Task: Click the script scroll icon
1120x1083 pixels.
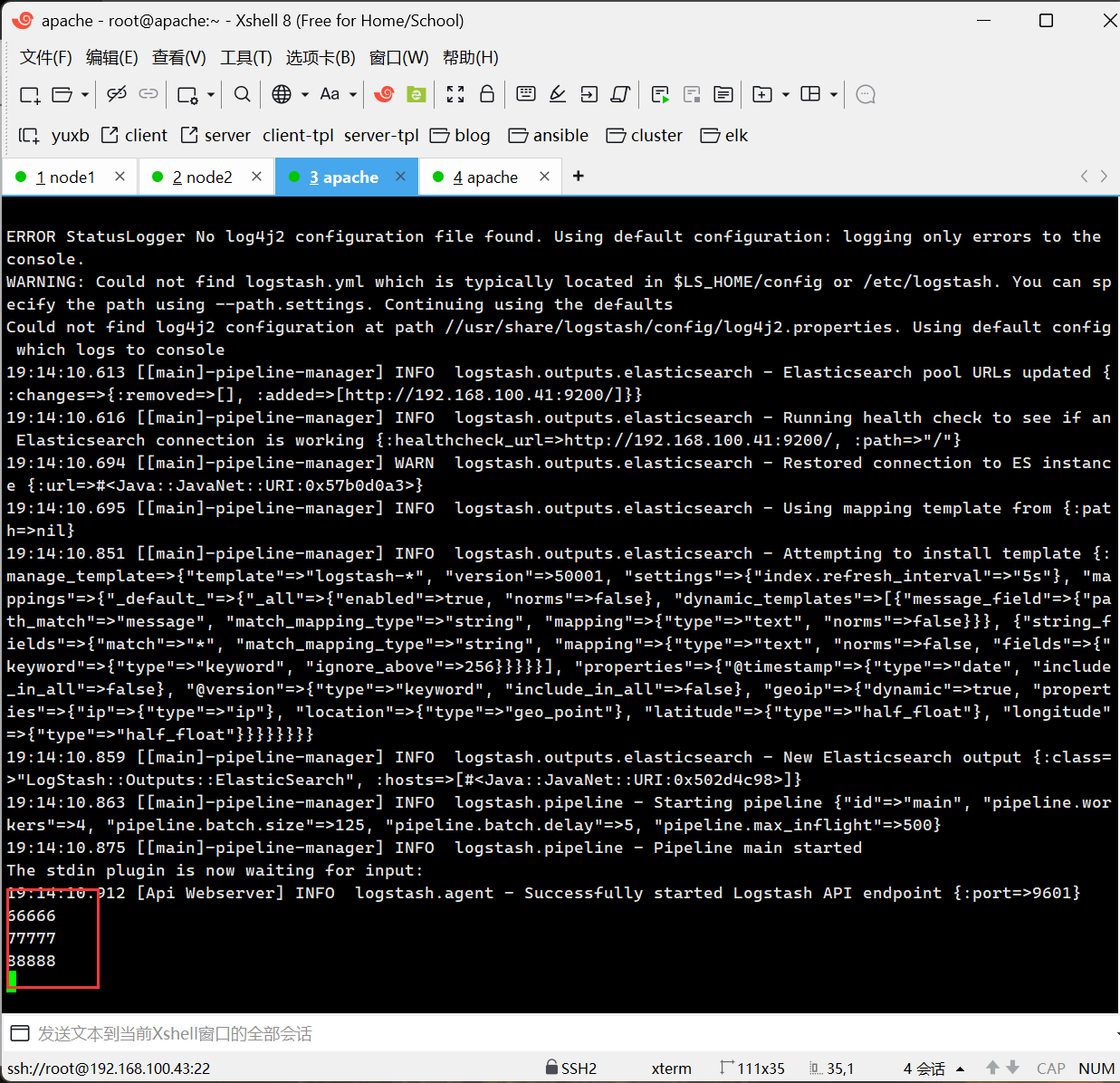Action: tap(621, 94)
